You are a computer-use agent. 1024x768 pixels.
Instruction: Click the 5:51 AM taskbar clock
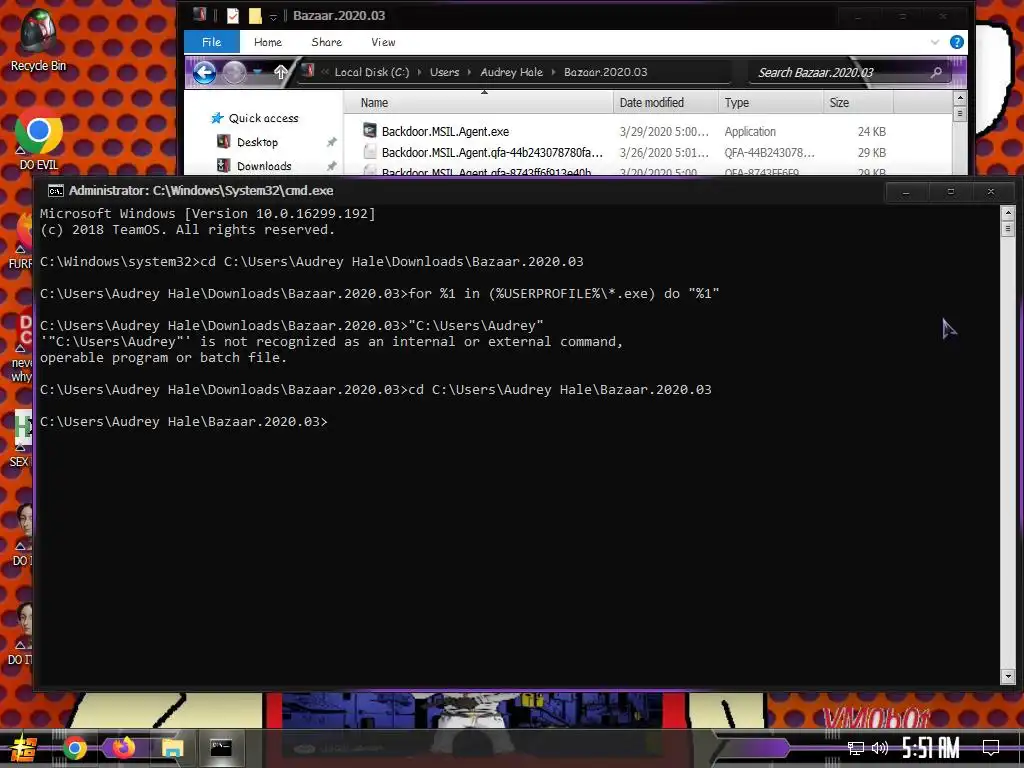pyautogui.click(x=931, y=748)
